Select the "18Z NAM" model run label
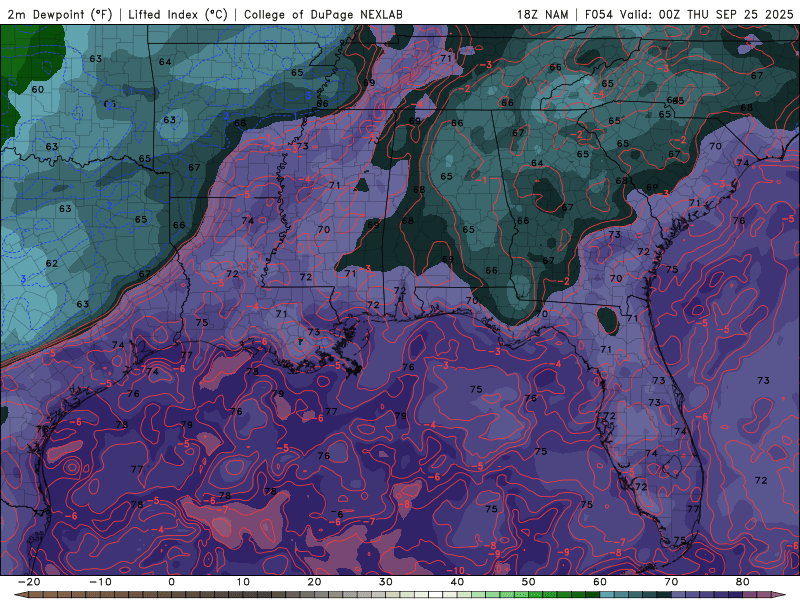The image size is (800, 600). (x=542, y=15)
